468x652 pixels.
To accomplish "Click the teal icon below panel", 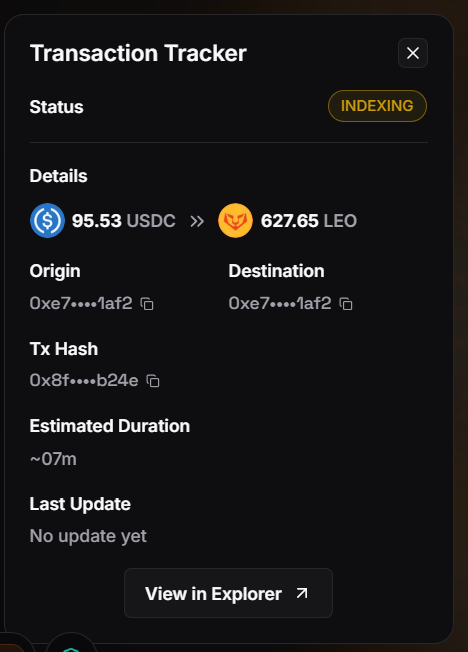I will point(71,648).
